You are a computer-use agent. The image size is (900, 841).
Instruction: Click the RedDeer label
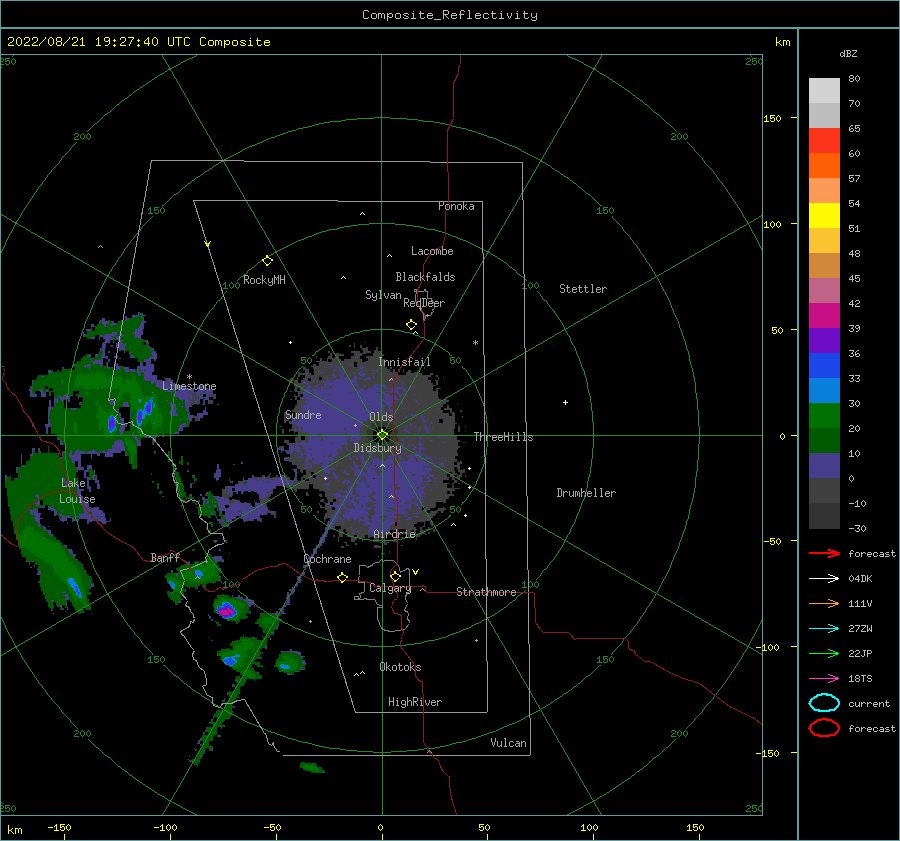(x=424, y=303)
